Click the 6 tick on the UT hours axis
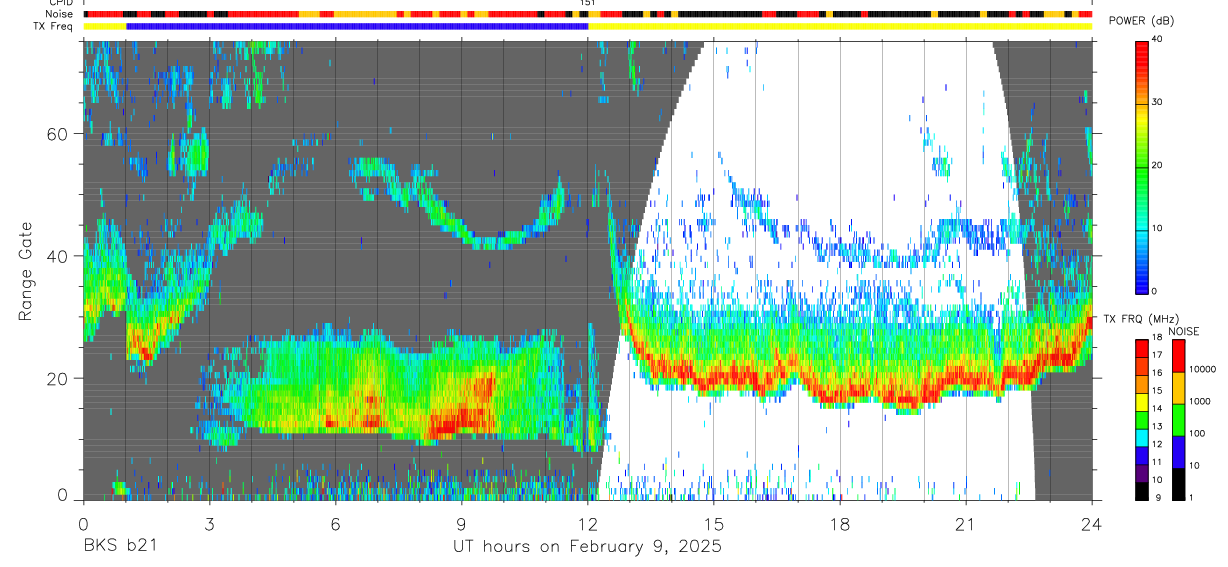Viewport: 1228px width, 567px height. point(335,523)
